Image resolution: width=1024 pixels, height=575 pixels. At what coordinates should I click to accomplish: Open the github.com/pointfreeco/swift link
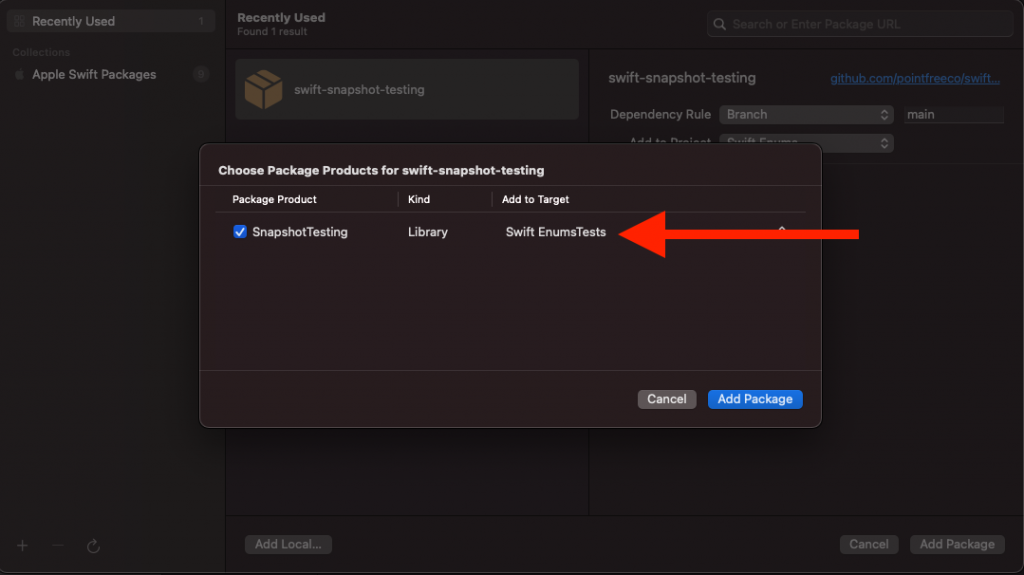(x=915, y=78)
